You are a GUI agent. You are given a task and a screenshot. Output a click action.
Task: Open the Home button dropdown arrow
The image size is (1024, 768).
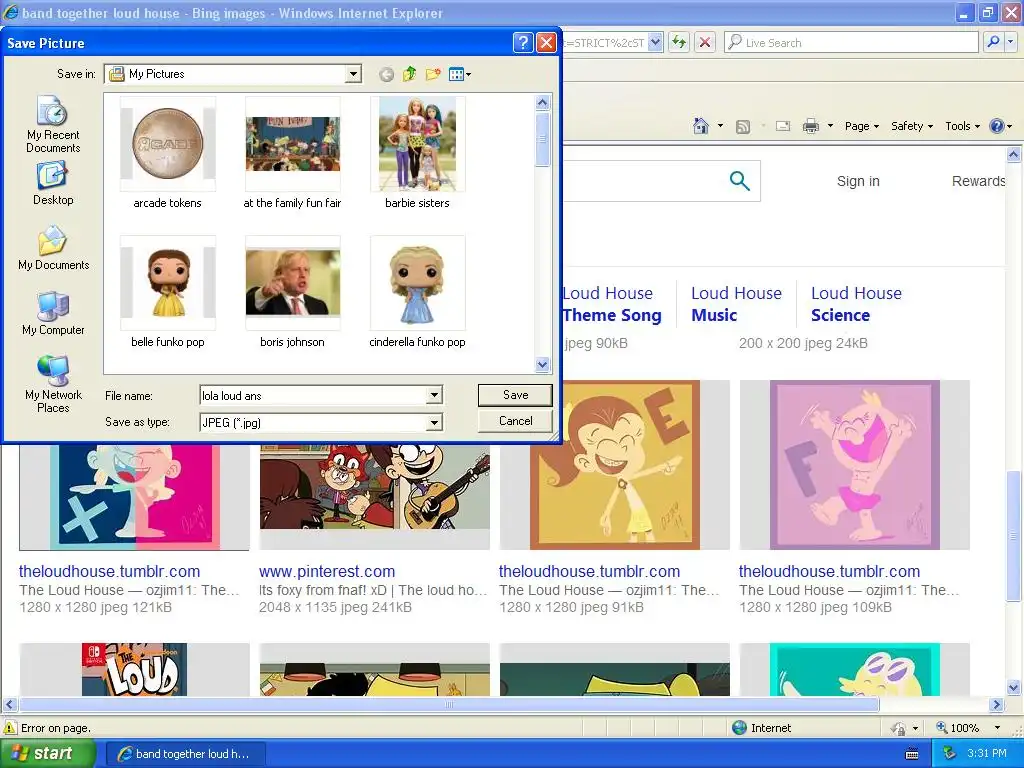tap(720, 126)
